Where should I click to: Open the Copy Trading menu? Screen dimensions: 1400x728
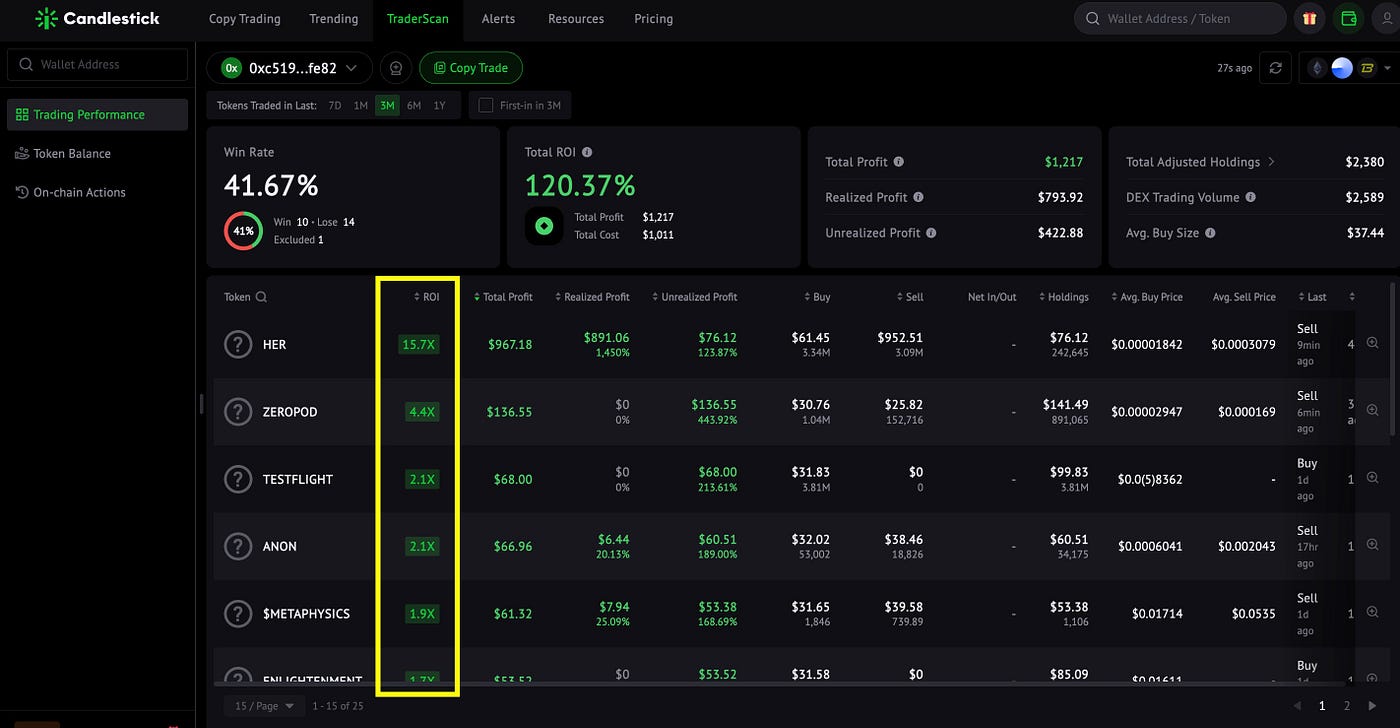245,18
